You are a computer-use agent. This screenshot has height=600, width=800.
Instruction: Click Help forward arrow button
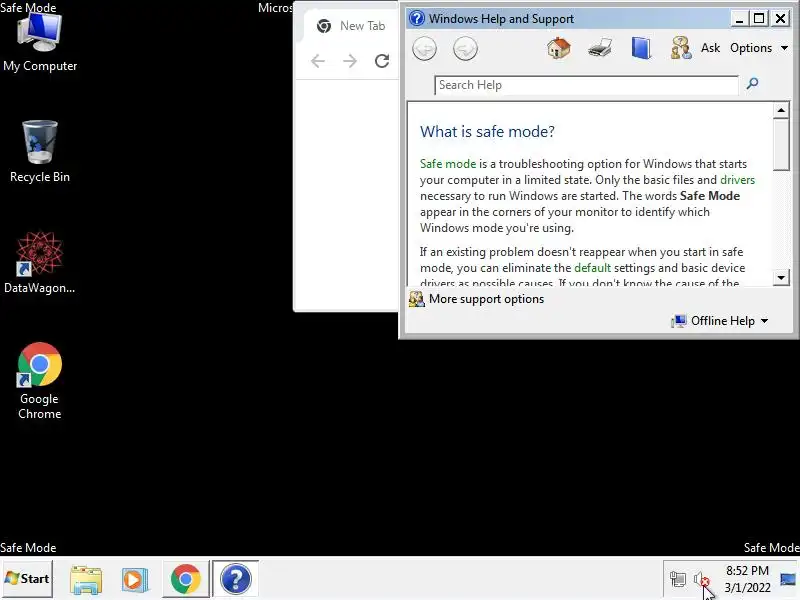[465, 49]
